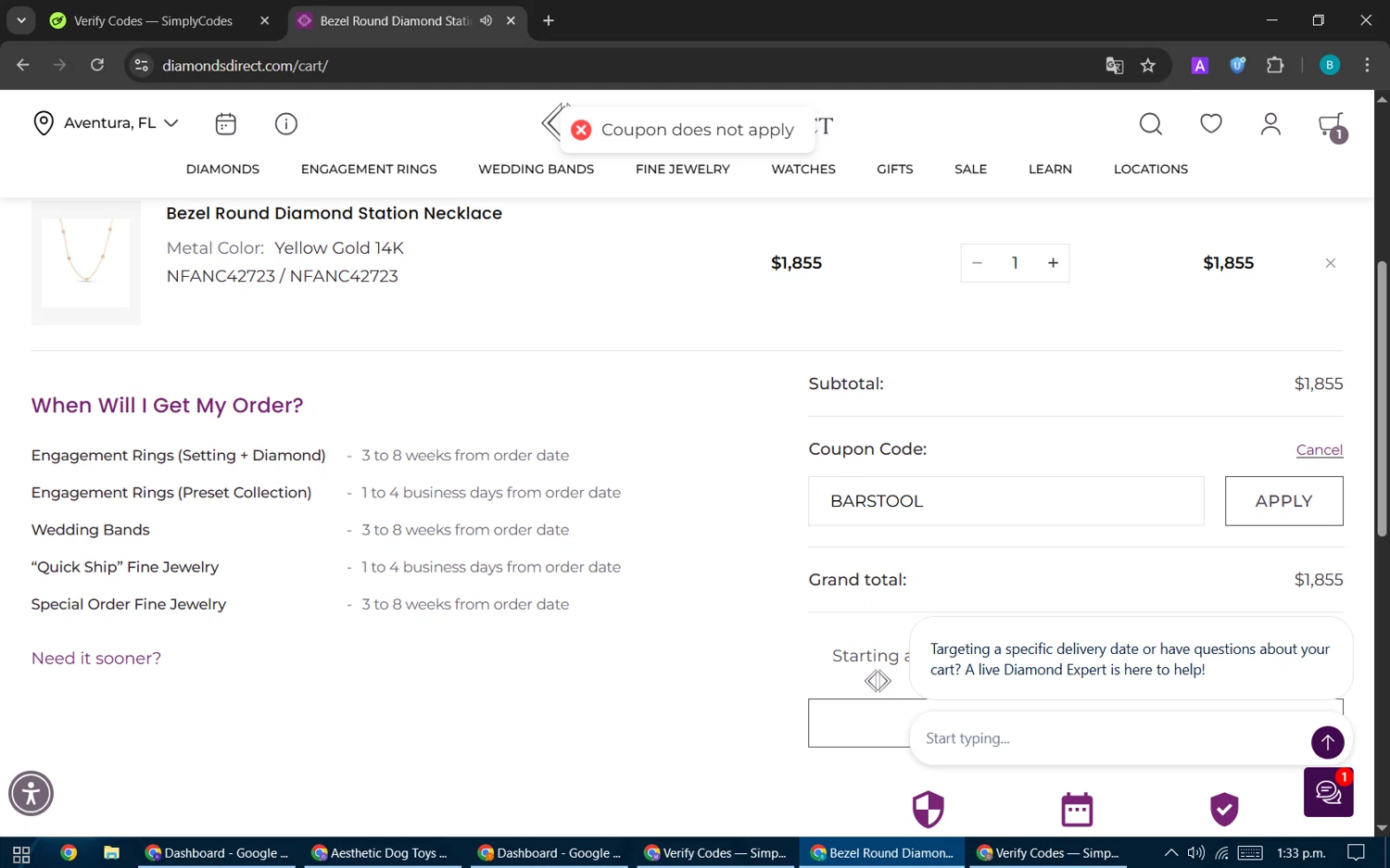Mute tab via speaker icon
This screenshot has height=868, width=1390.
(486, 20)
